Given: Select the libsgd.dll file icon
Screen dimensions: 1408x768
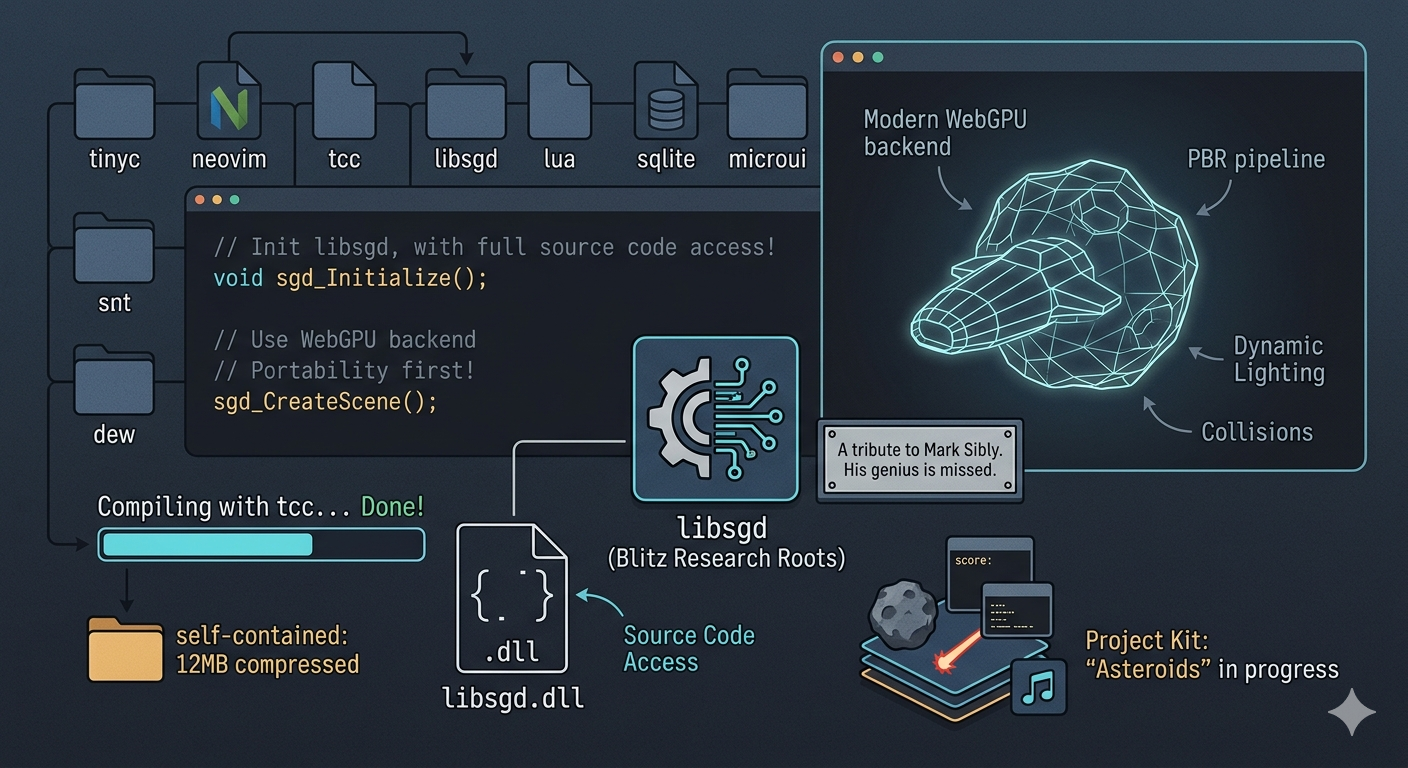Looking at the screenshot, I should coord(512,597).
